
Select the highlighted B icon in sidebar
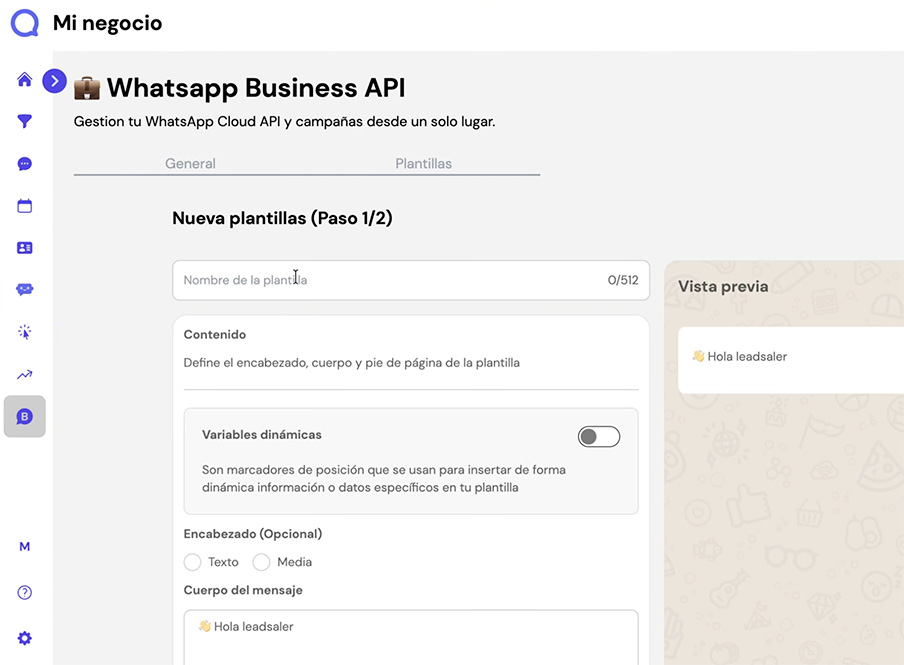24,416
